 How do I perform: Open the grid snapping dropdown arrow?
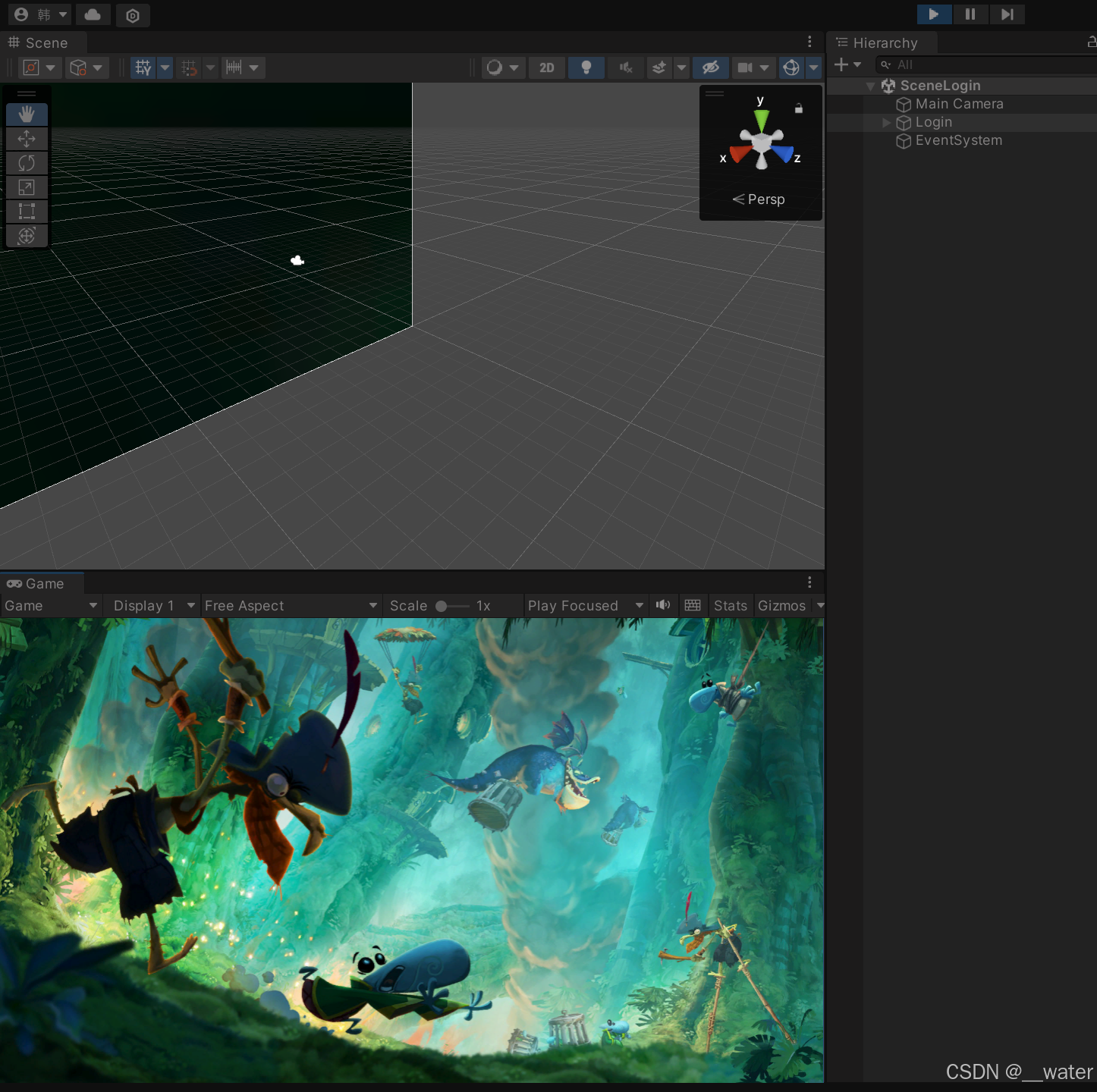point(210,67)
